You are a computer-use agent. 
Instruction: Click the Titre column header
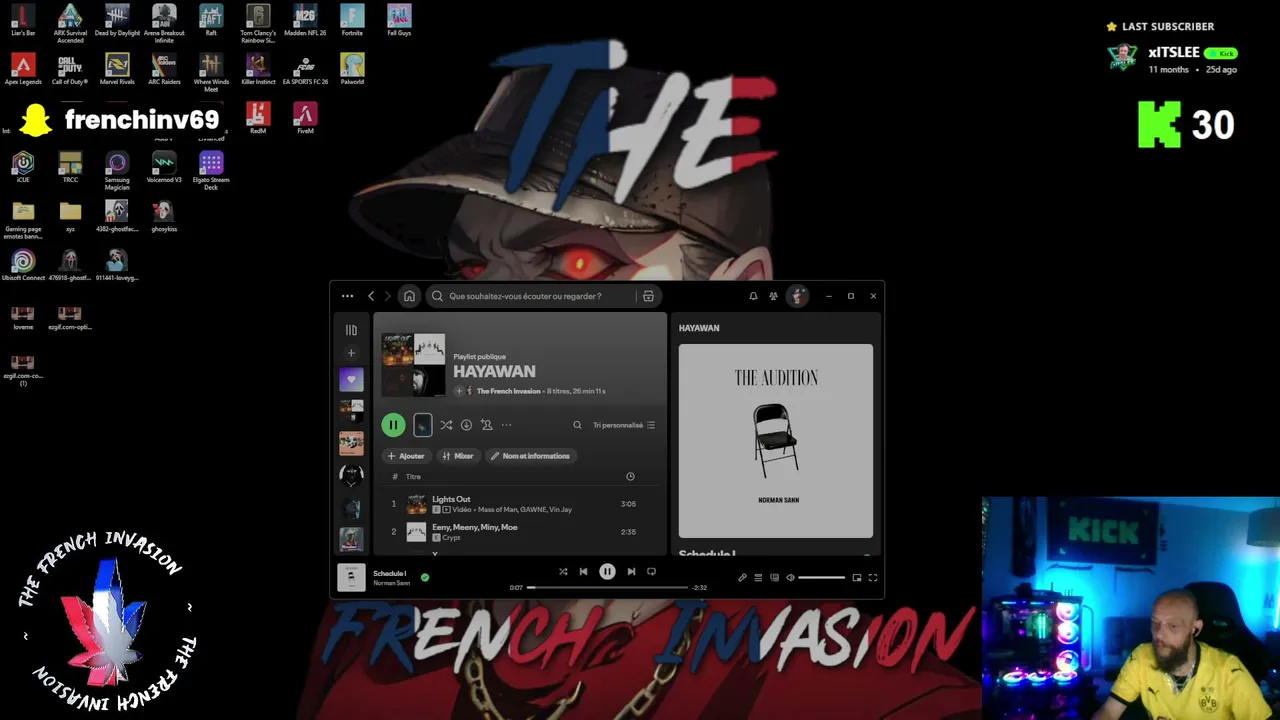413,477
